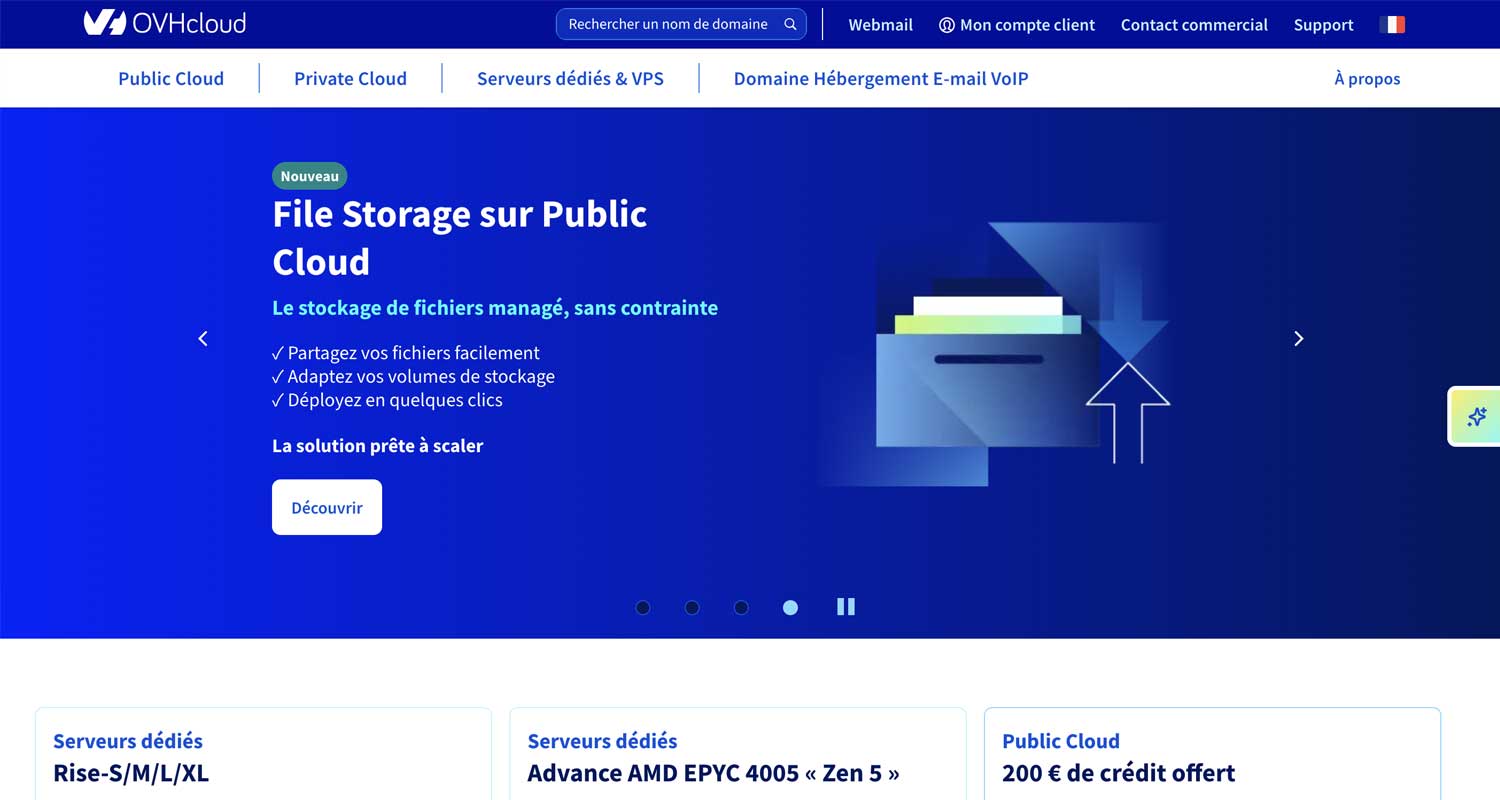Click the OVHcloud logo
The height and width of the screenshot is (800, 1500).
pos(164,23)
